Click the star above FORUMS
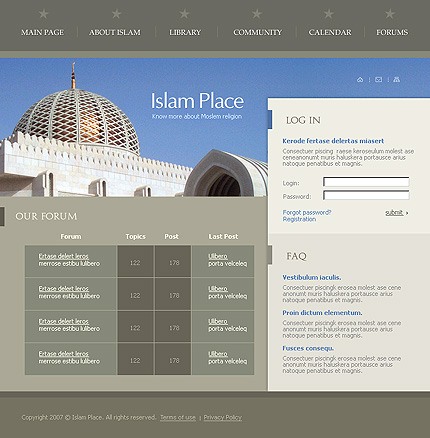The width and height of the screenshot is (430, 438). click(390, 14)
